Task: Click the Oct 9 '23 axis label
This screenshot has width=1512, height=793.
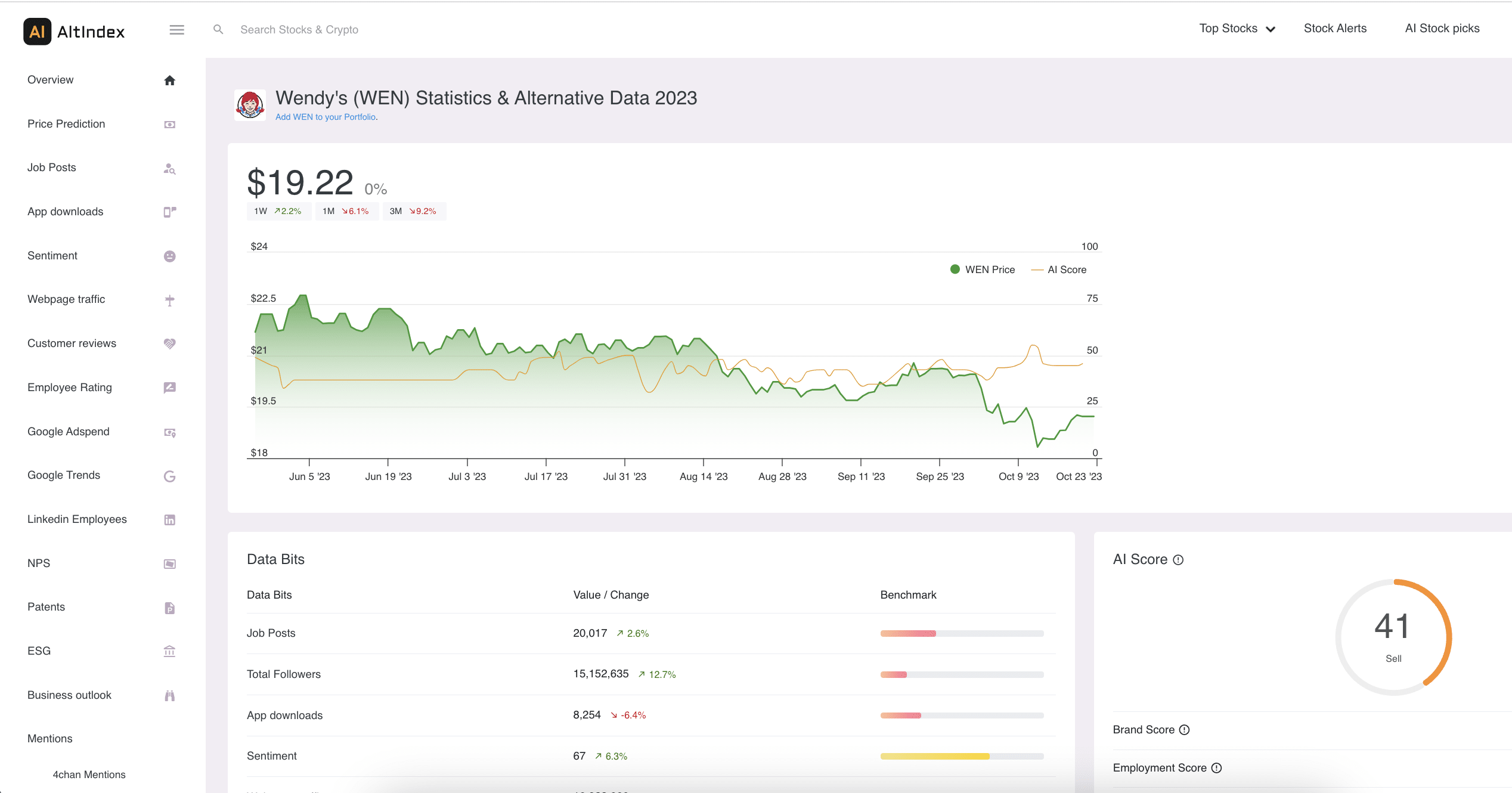Action: tap(1018, 476)
